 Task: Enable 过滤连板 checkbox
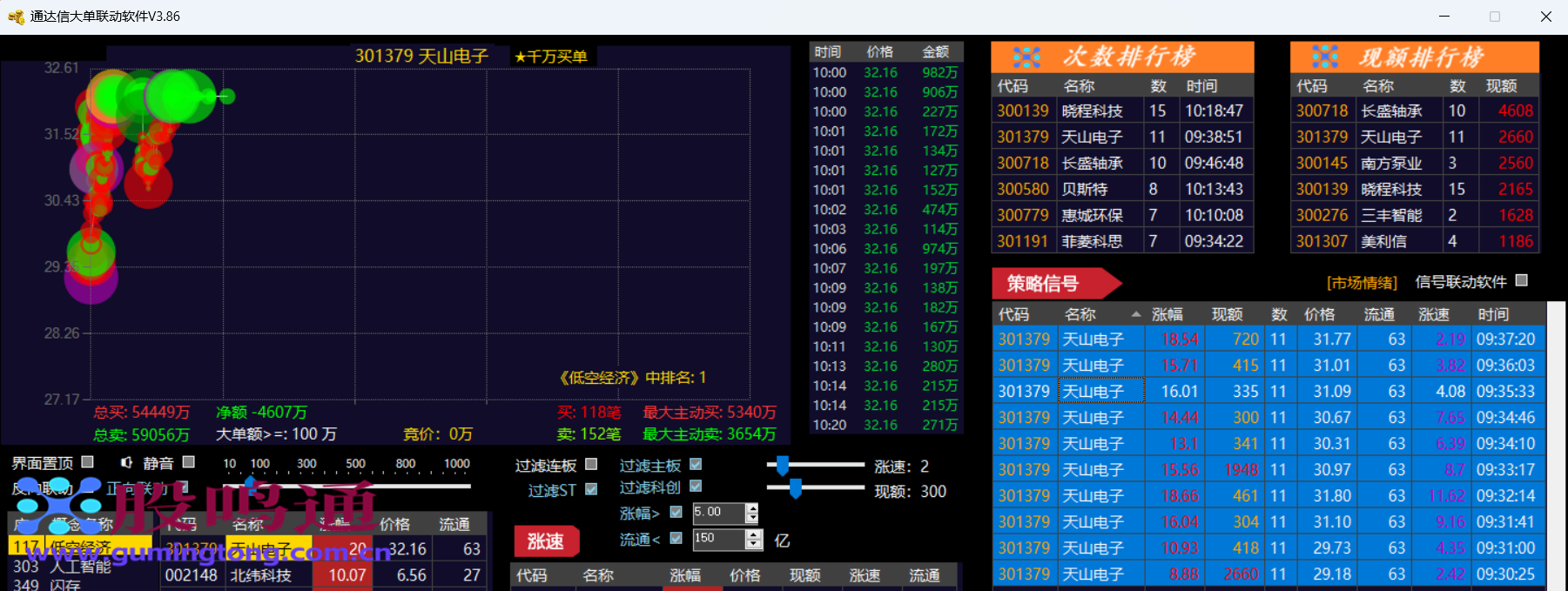591,465
